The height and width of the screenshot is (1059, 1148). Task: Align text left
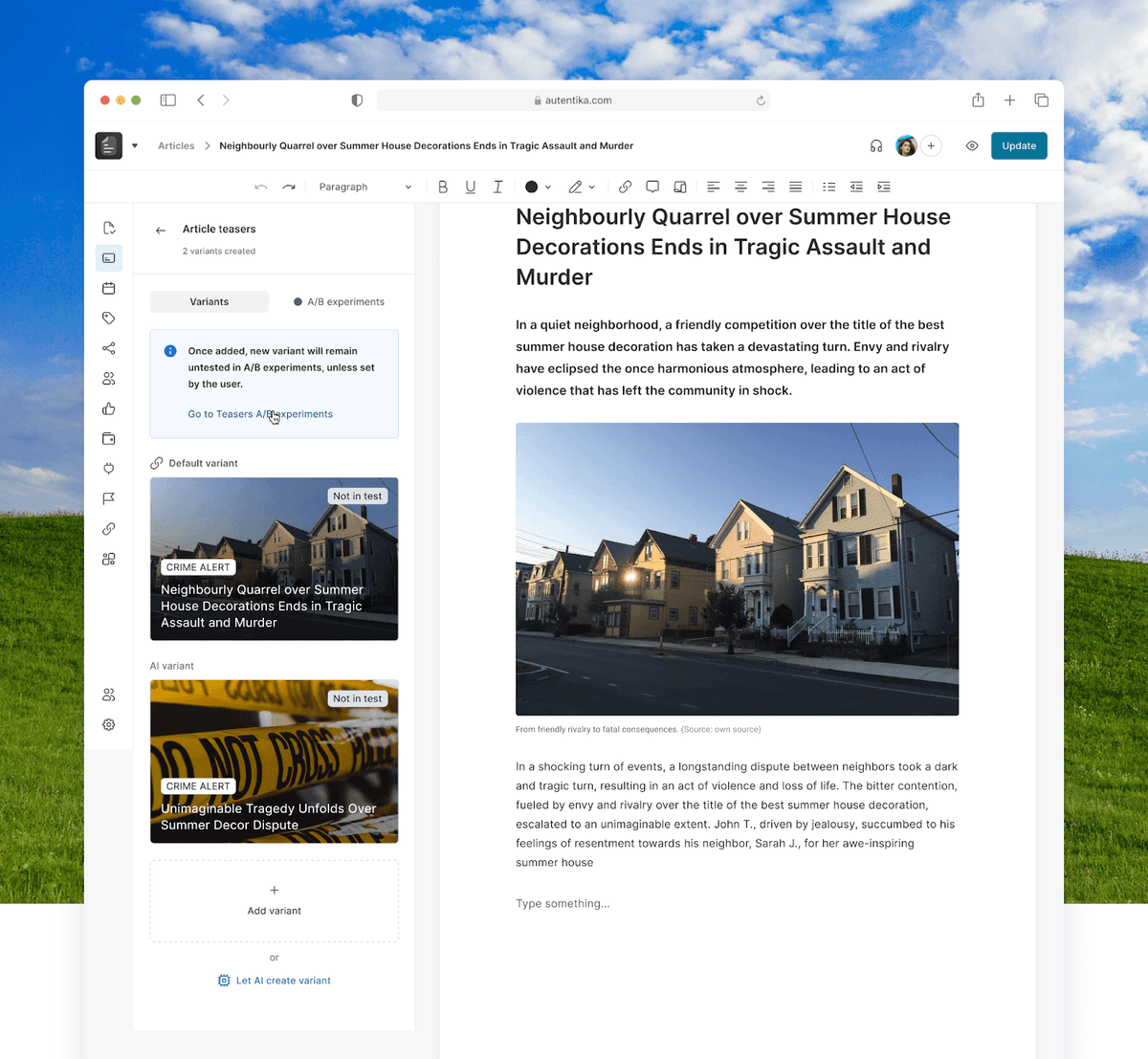pyautogui.click(x=714, y=187)
